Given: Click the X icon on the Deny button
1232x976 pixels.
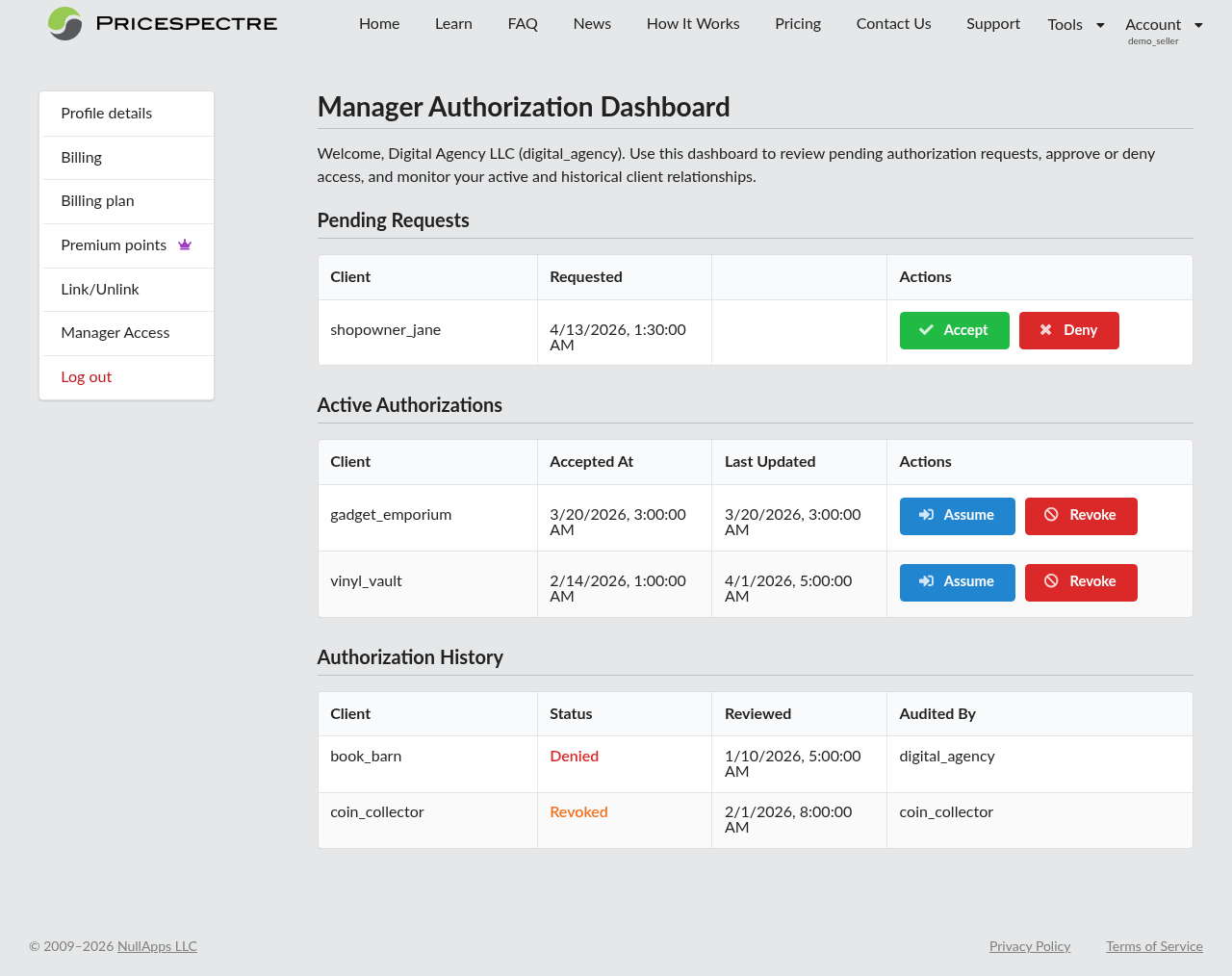Looking at the screenshot, I should pyautogui.click(x=1046, y=329).
